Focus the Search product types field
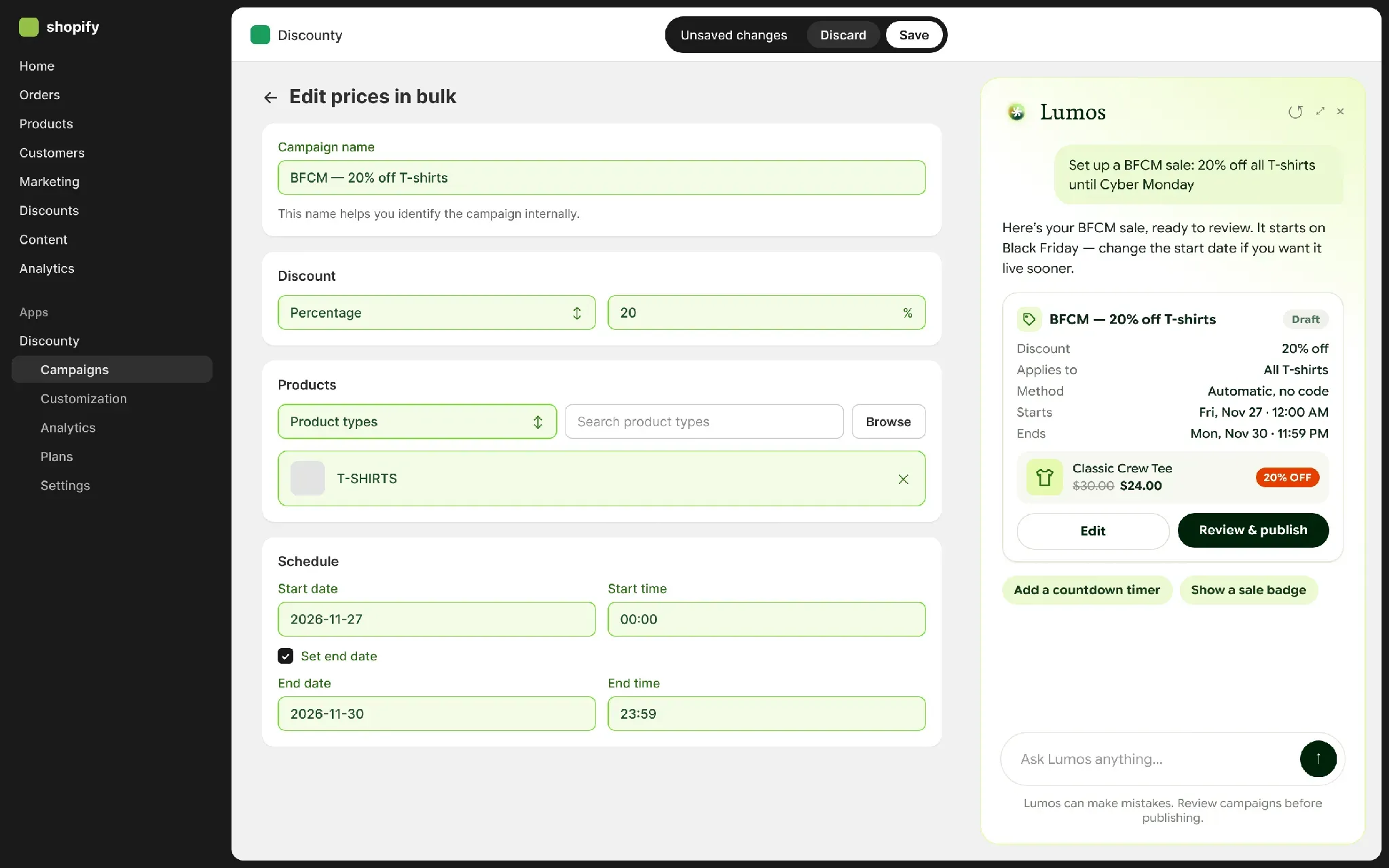The height and width of the screenshot is (868, 1389). 704,421
